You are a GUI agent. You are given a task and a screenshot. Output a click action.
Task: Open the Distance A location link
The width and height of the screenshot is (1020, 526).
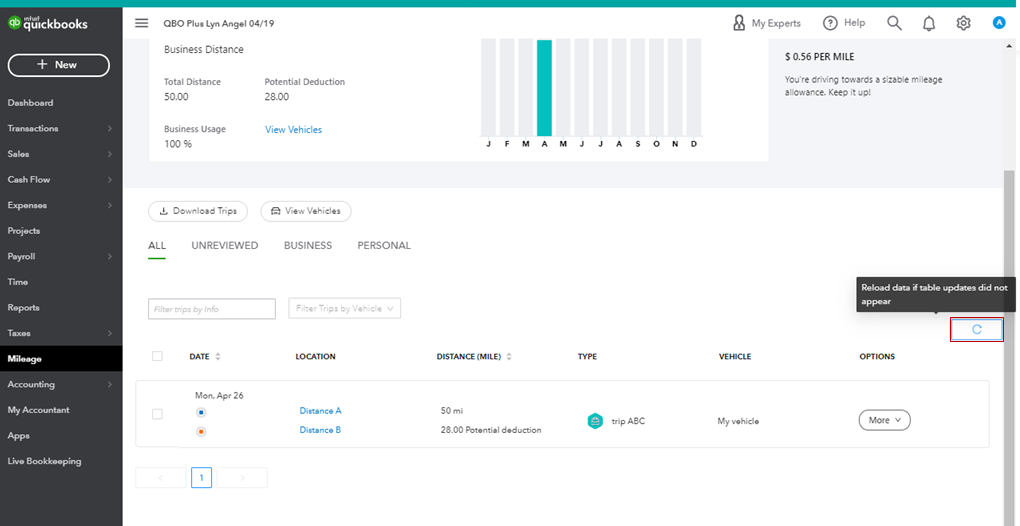(320, 411)
